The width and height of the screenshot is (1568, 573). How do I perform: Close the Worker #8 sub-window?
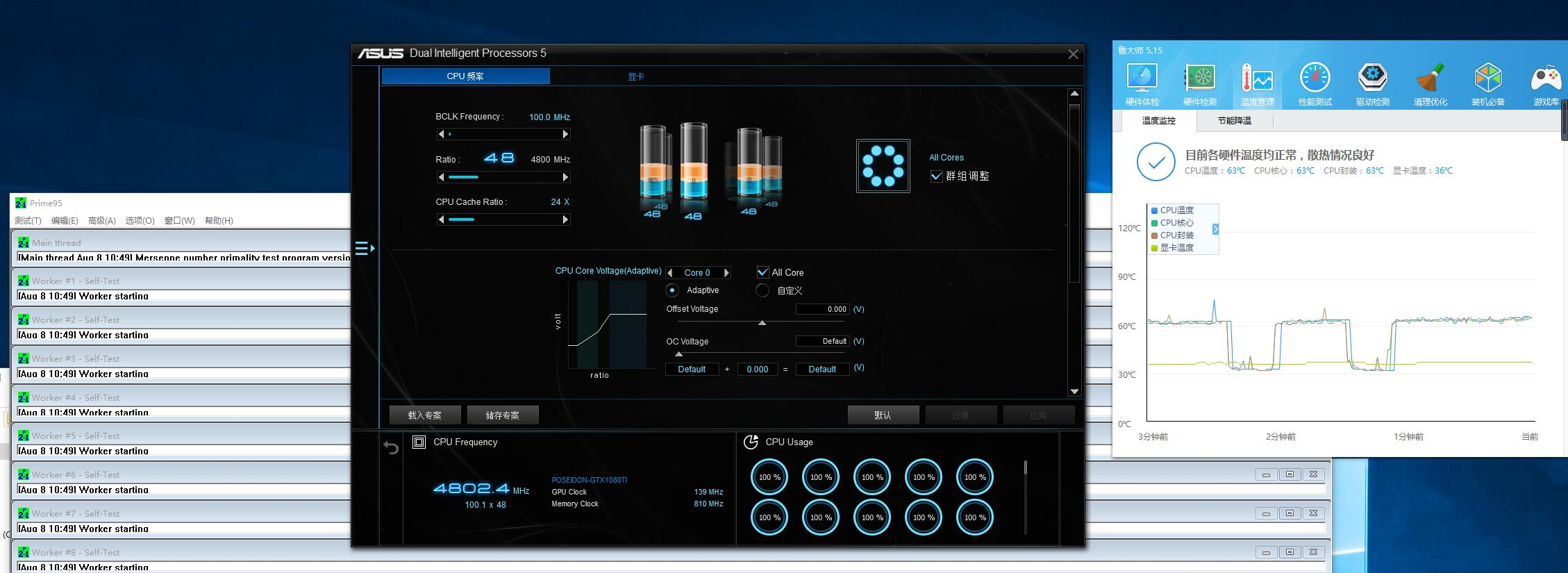pyautogui.click(x=1313, y=552)
